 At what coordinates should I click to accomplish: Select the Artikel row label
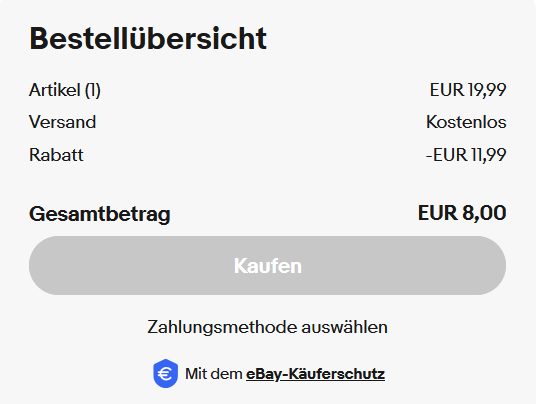pos(54,90)
